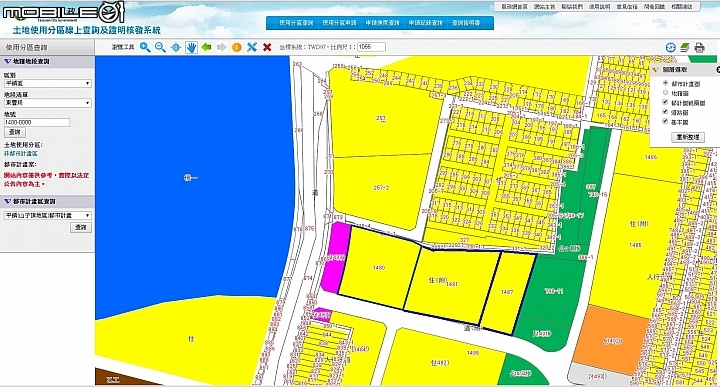Open the print map printer icon
The height and width of the screenshot is (387, 720).
pyautogui.click(x=699, y=47)
